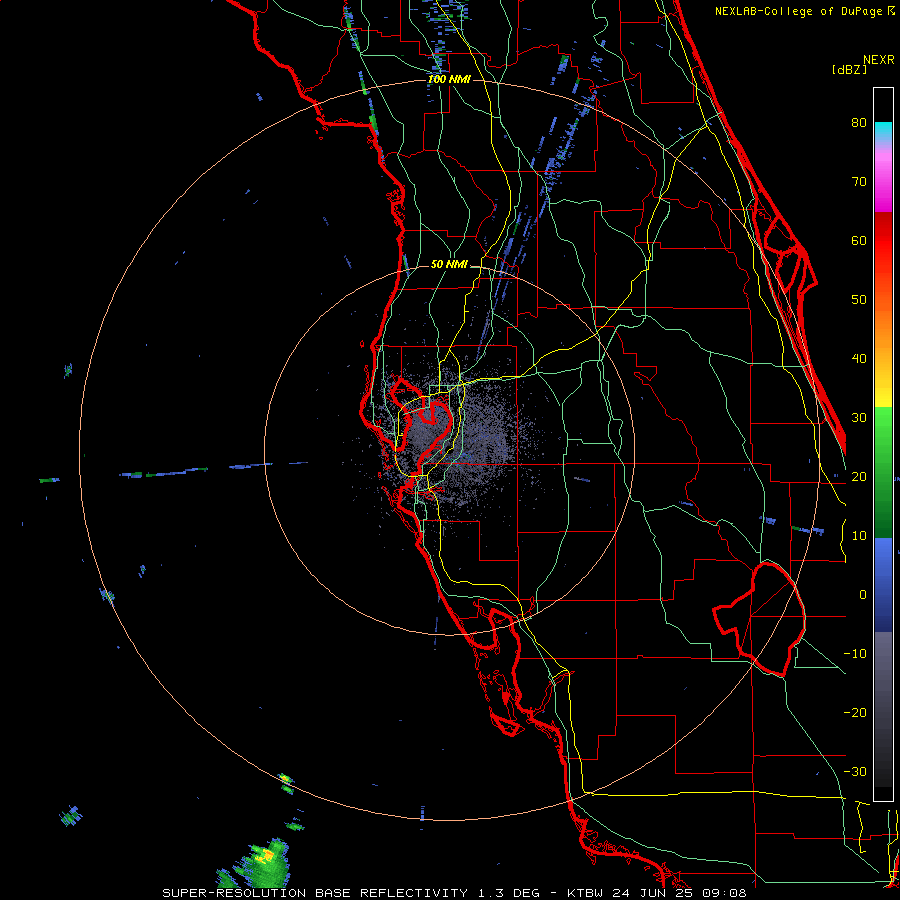Select the 10 dBZ scale value

859,536
